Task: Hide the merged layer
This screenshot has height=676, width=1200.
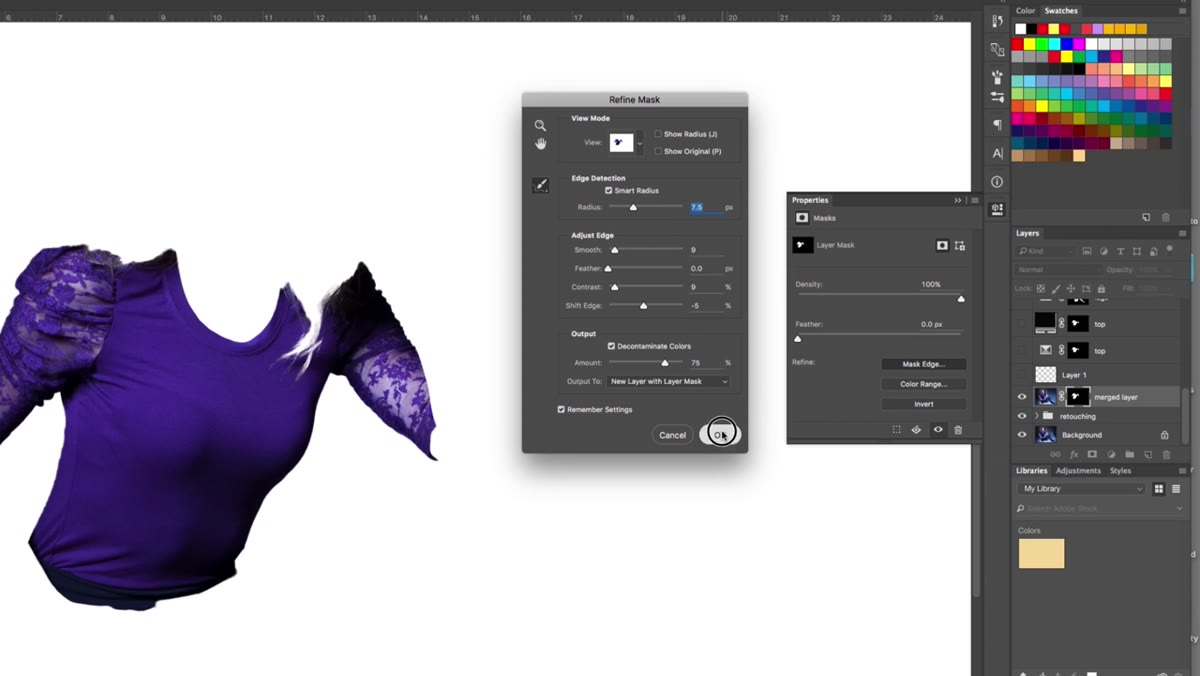Action: click(x=1022, y=397)
